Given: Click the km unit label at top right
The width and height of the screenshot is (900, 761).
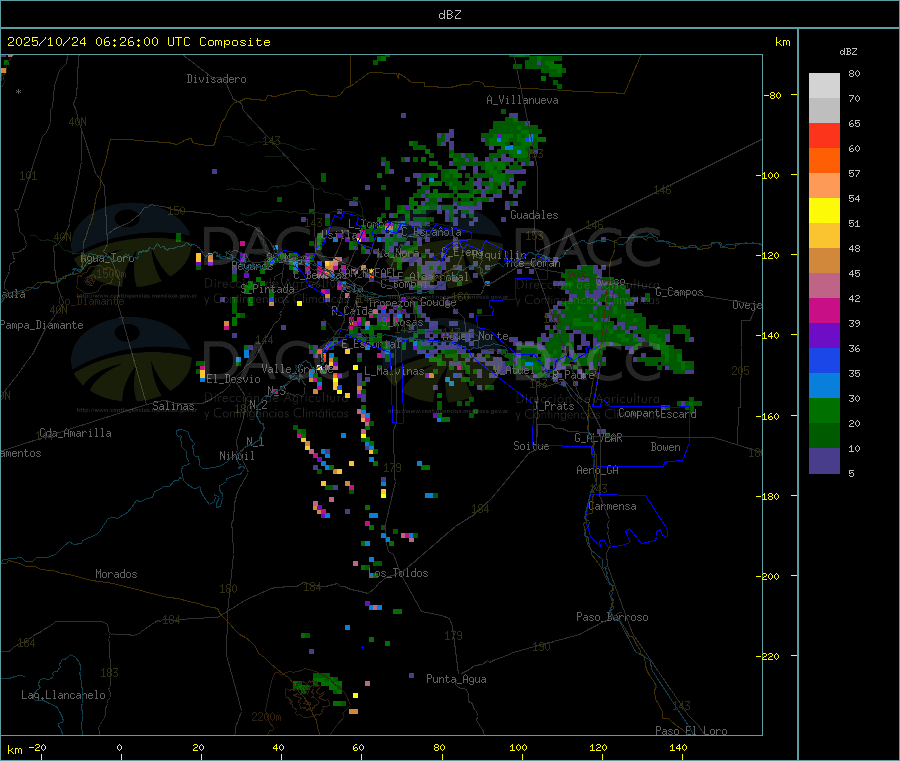Looking at the screenshot, I should 782,42.
